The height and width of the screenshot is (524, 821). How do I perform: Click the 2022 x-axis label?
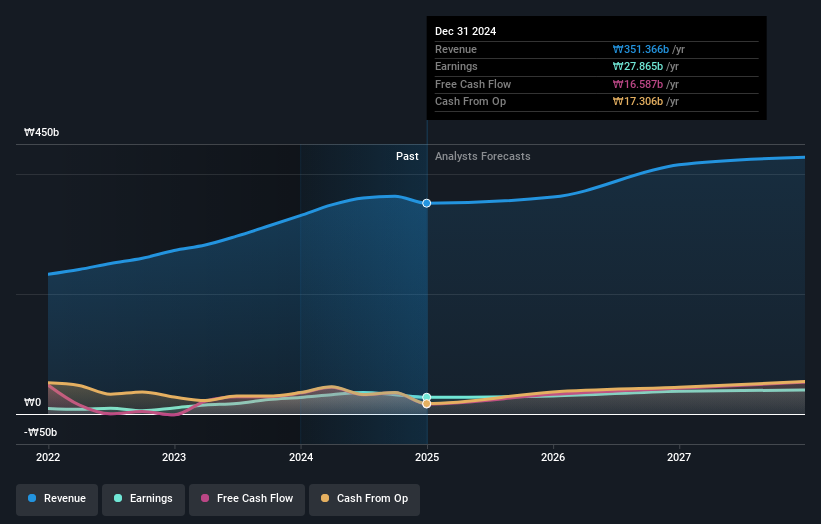pyautogui.click(x=48, y=457)
